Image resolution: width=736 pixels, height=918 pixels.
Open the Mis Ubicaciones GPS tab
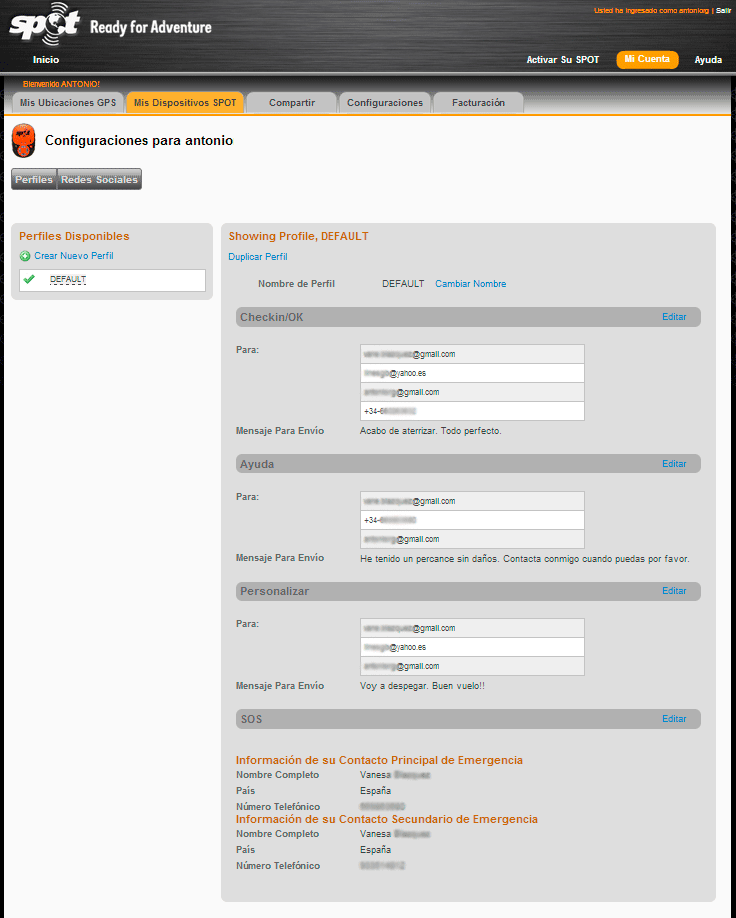[68, 103]
